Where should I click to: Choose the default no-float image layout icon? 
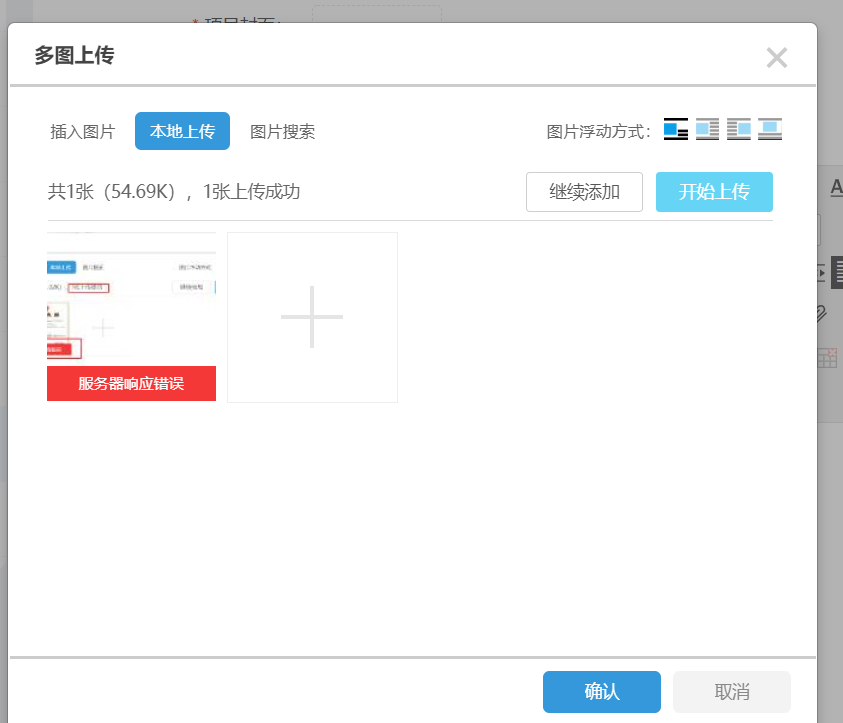676,130
